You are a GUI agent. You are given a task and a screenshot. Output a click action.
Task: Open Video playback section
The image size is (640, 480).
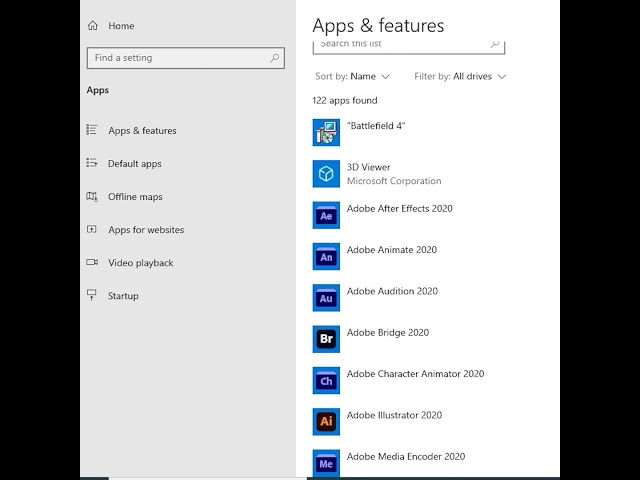[141, 263]
